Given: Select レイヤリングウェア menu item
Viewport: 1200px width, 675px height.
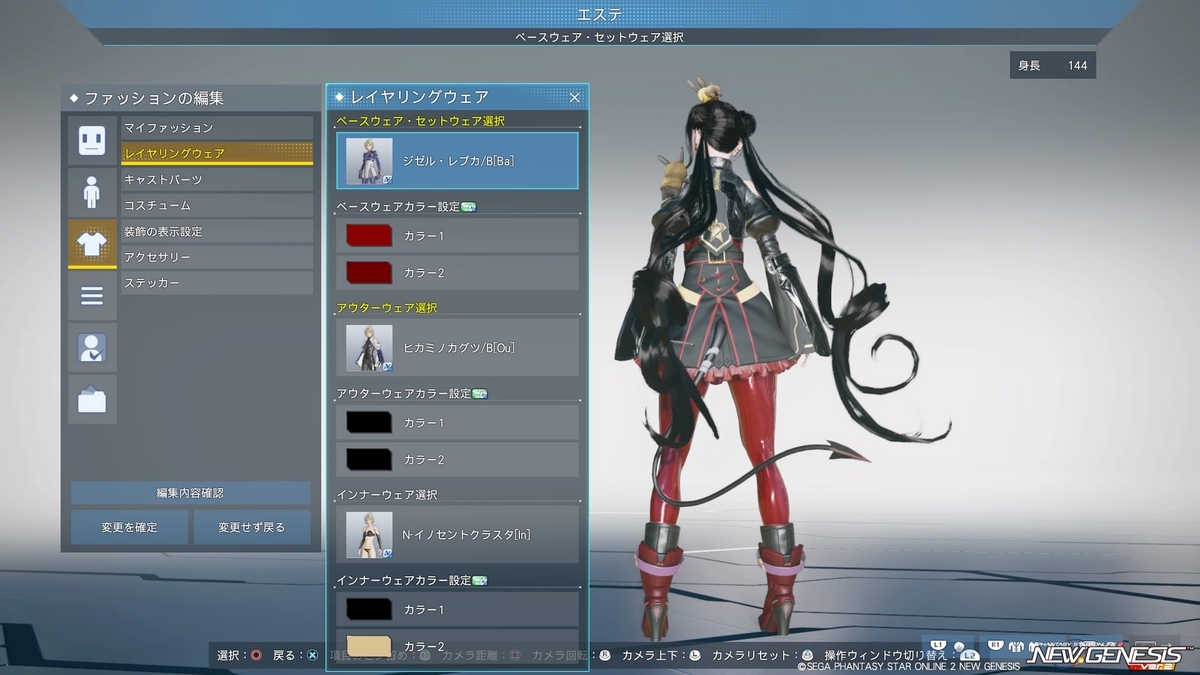Looking at the screenshot, I should 217,153.
